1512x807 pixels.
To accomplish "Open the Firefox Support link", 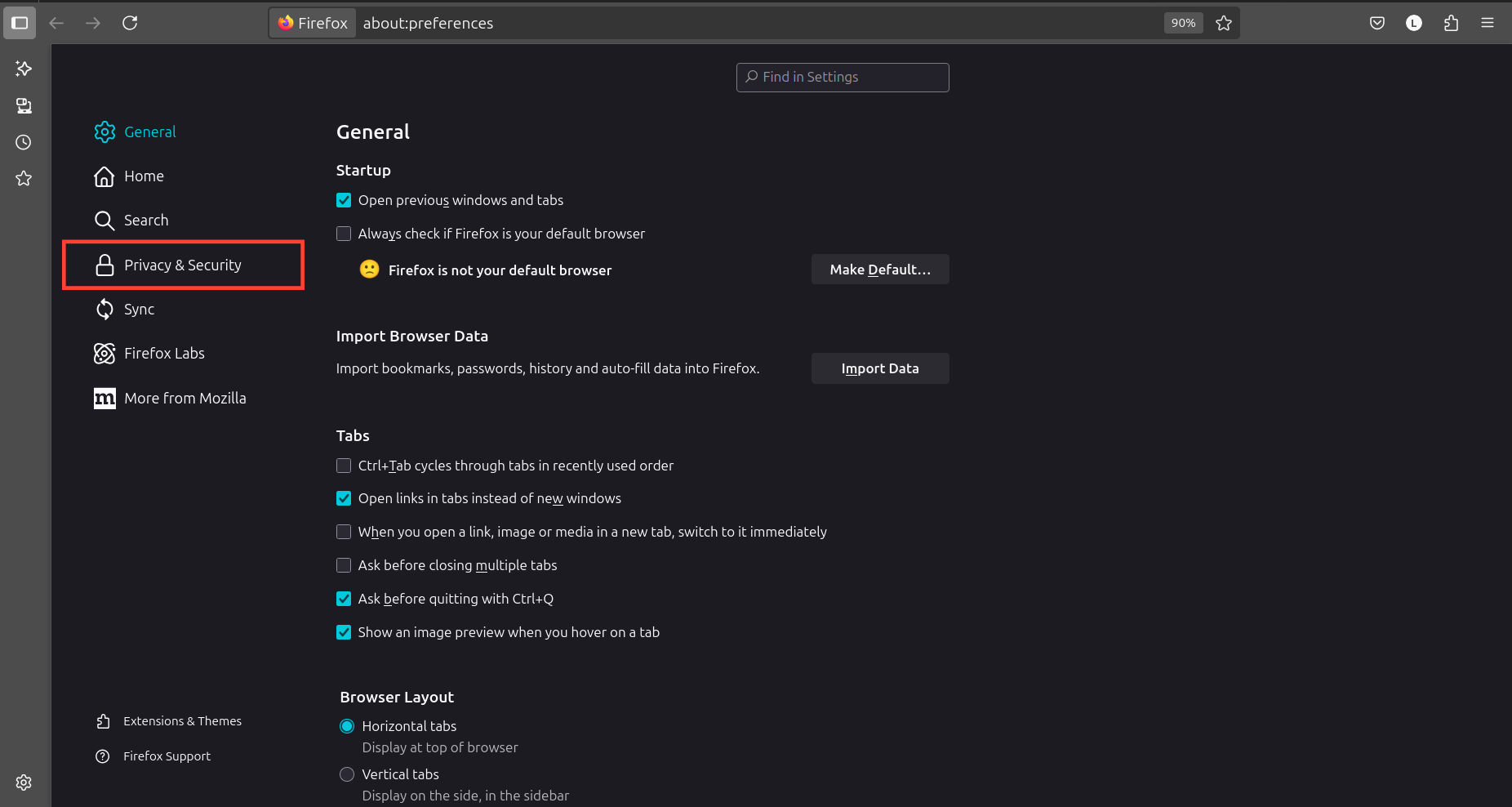I will (x=153, y=756).
